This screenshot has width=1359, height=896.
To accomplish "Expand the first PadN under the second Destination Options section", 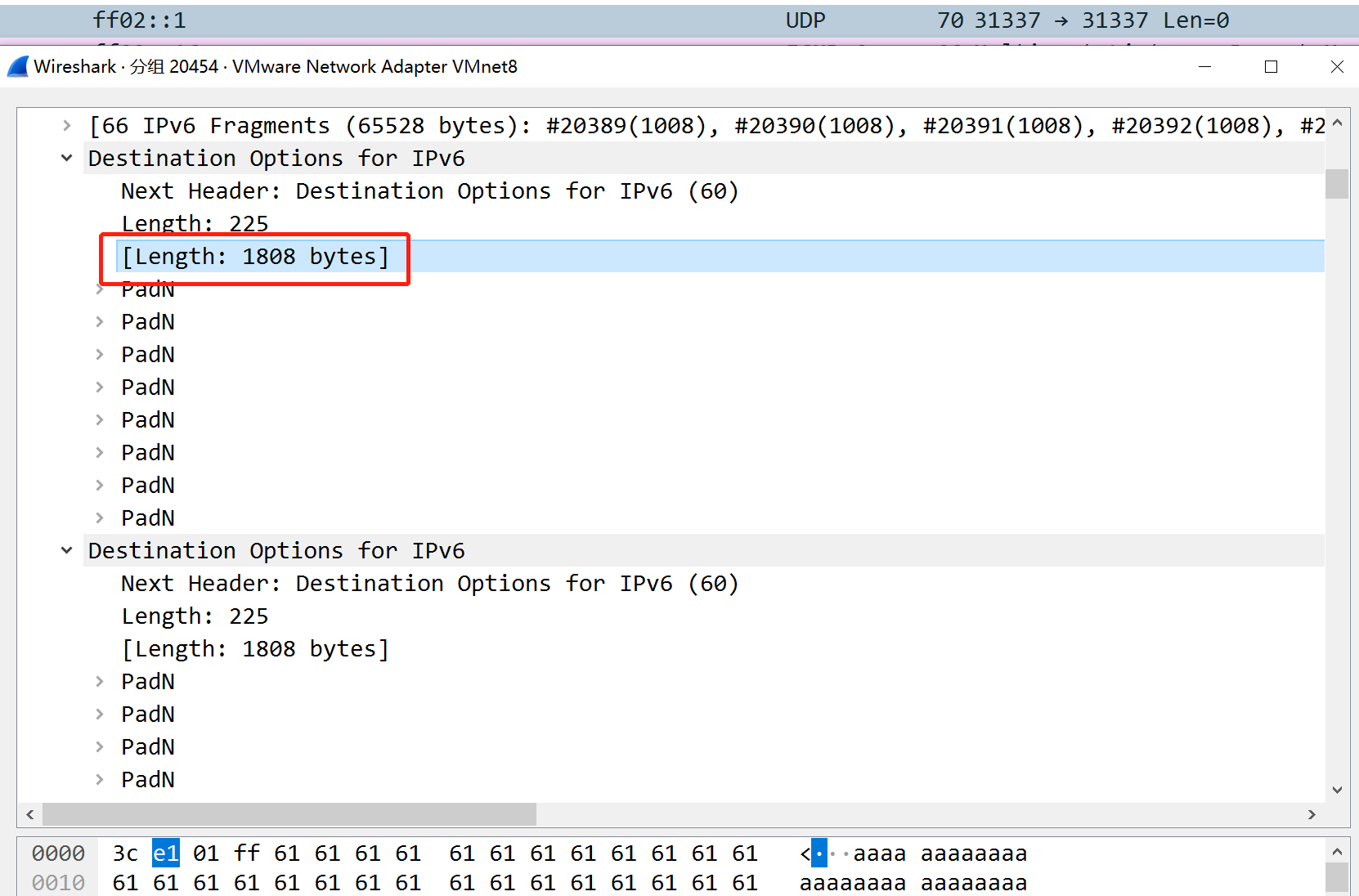I will tap(100, 682).
